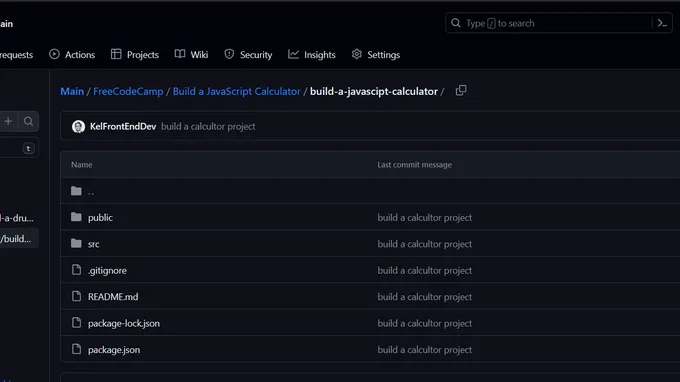The width and height of the screenshot is (680, 382).
Task: Go to FreeCodeCamp breadcrumb folder
Action: [128, 91]
